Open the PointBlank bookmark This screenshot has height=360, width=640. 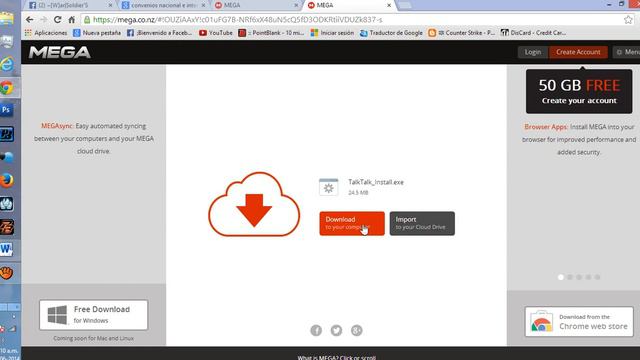pos(271,33)
